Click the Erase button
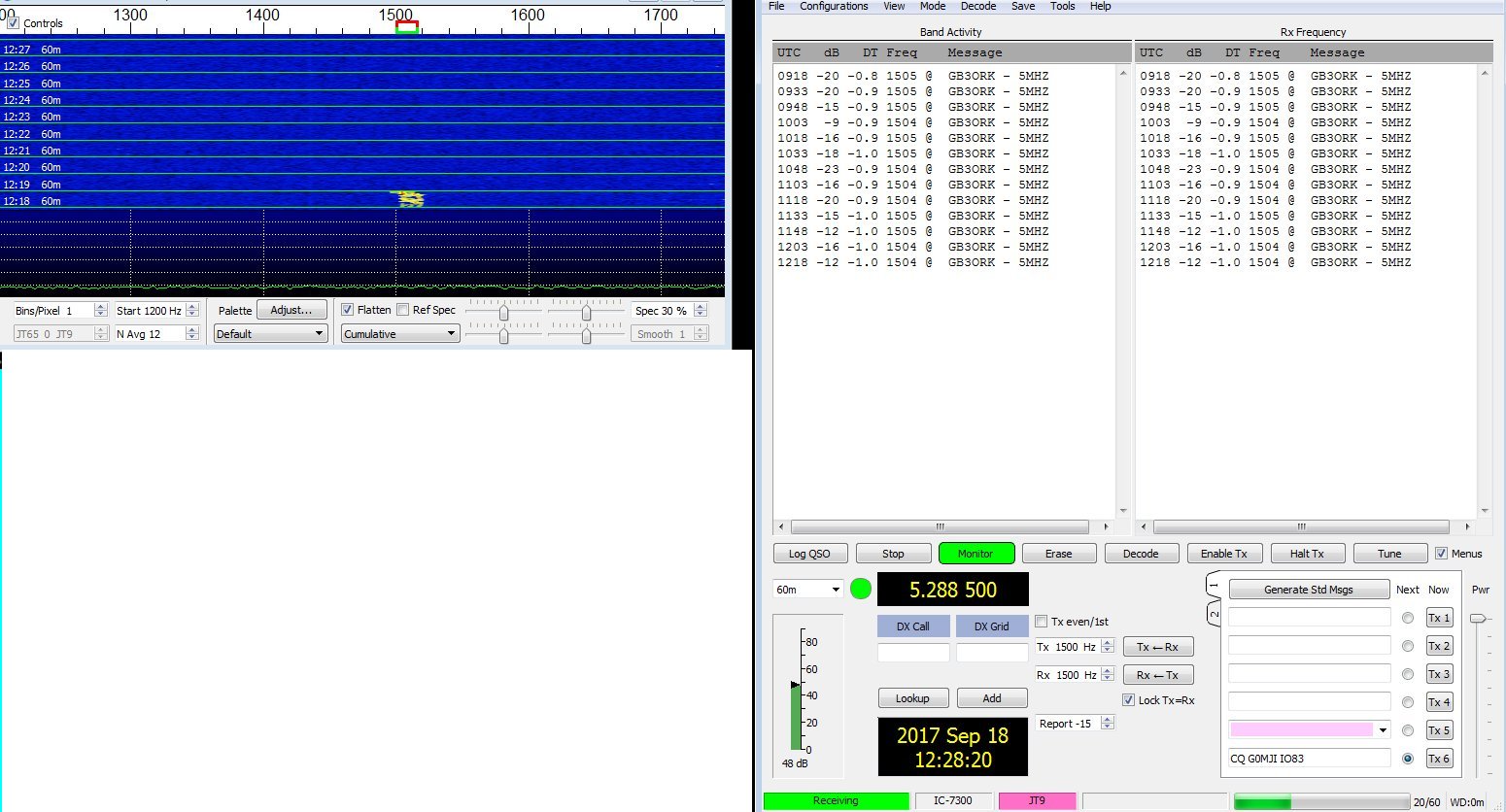This screenshot has width=1506, height=812. 1059,554
